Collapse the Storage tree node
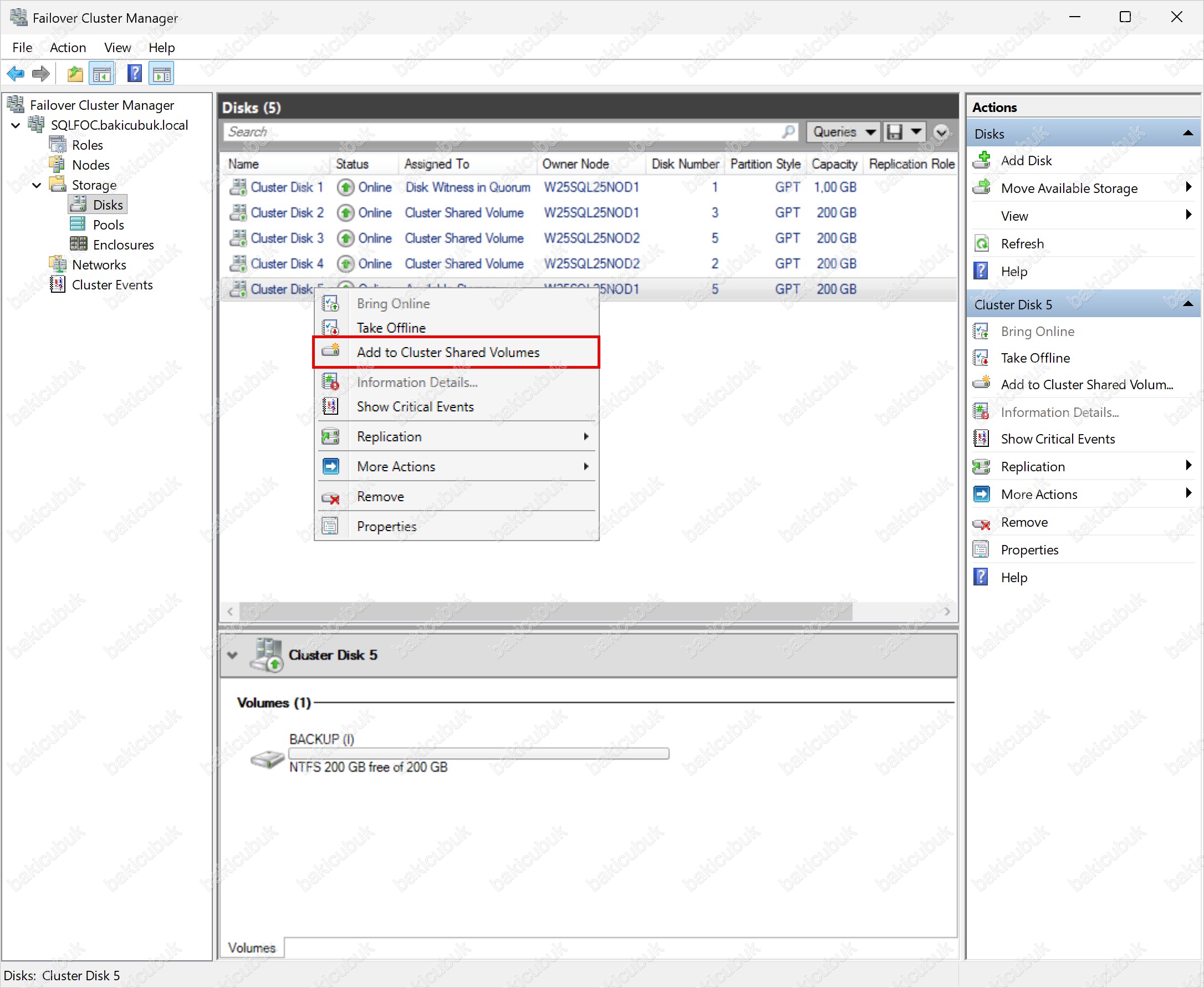Screen dimensions: 1204x988 (x=37, y=185)
